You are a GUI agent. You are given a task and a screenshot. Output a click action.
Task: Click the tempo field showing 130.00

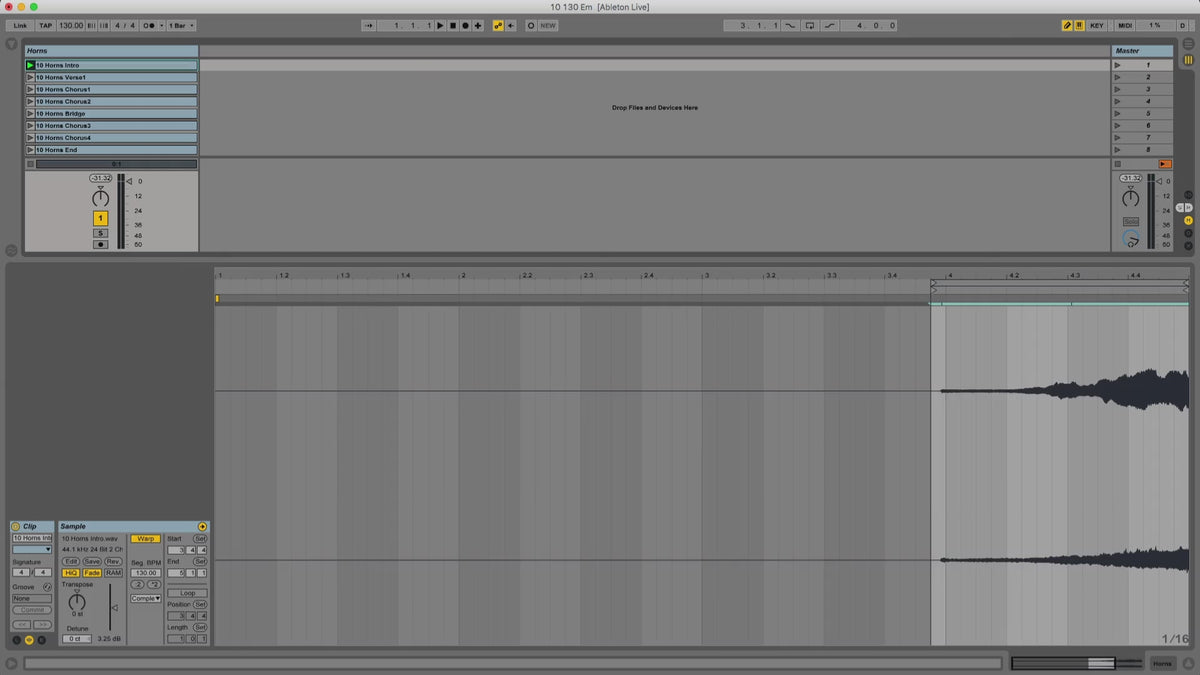coord(70,25)
